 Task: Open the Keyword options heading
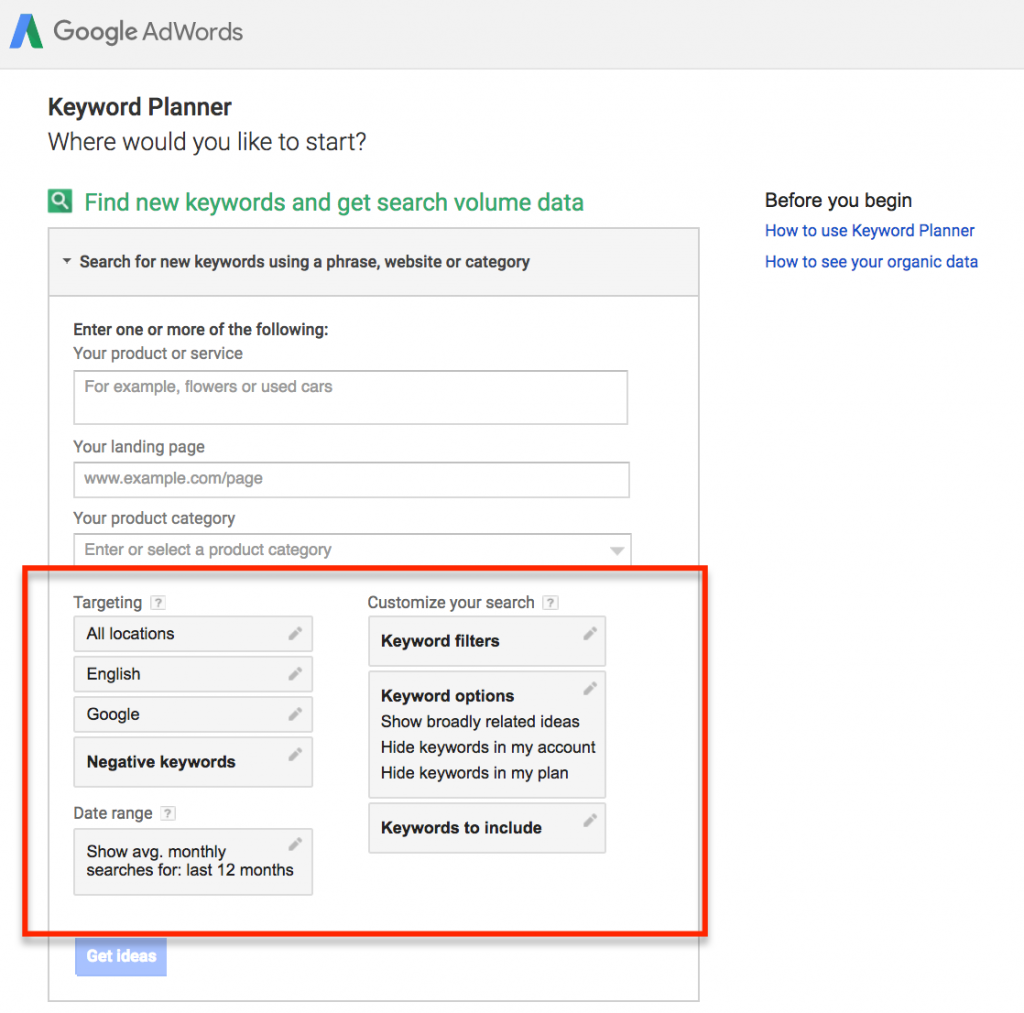click(x=447, y=696)
